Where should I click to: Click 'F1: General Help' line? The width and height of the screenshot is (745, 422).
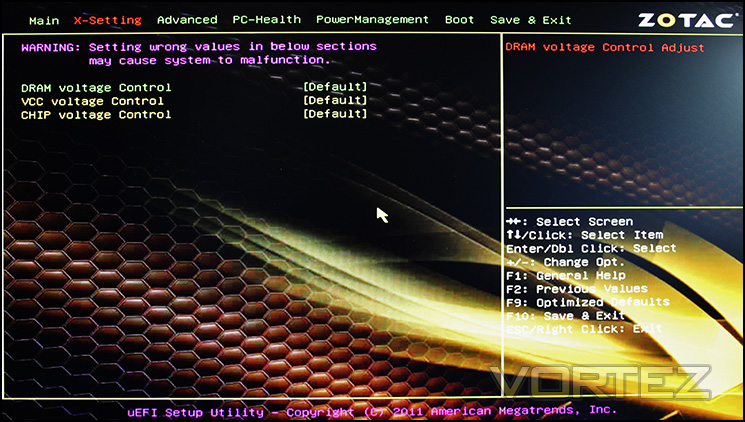[565, 276]
